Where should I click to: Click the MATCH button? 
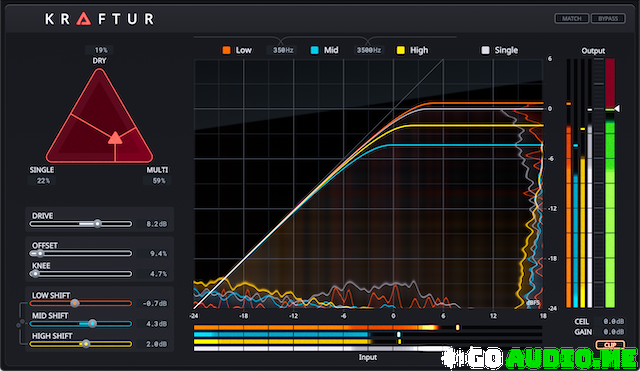pyautogui.click(x=571, y=18)
